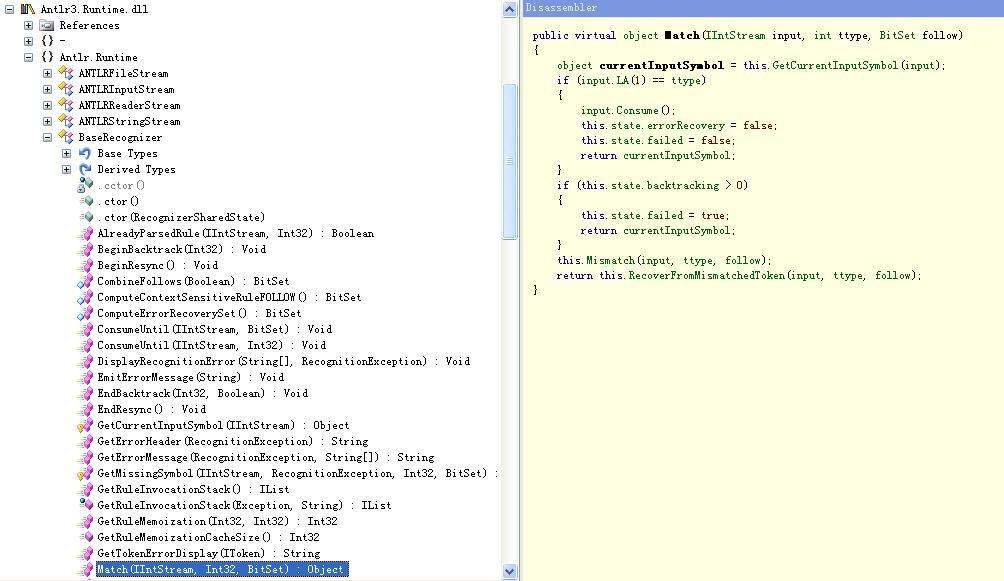Follow the IIntStream type link in signature
Screen dimensions: 1004x581
736,35
